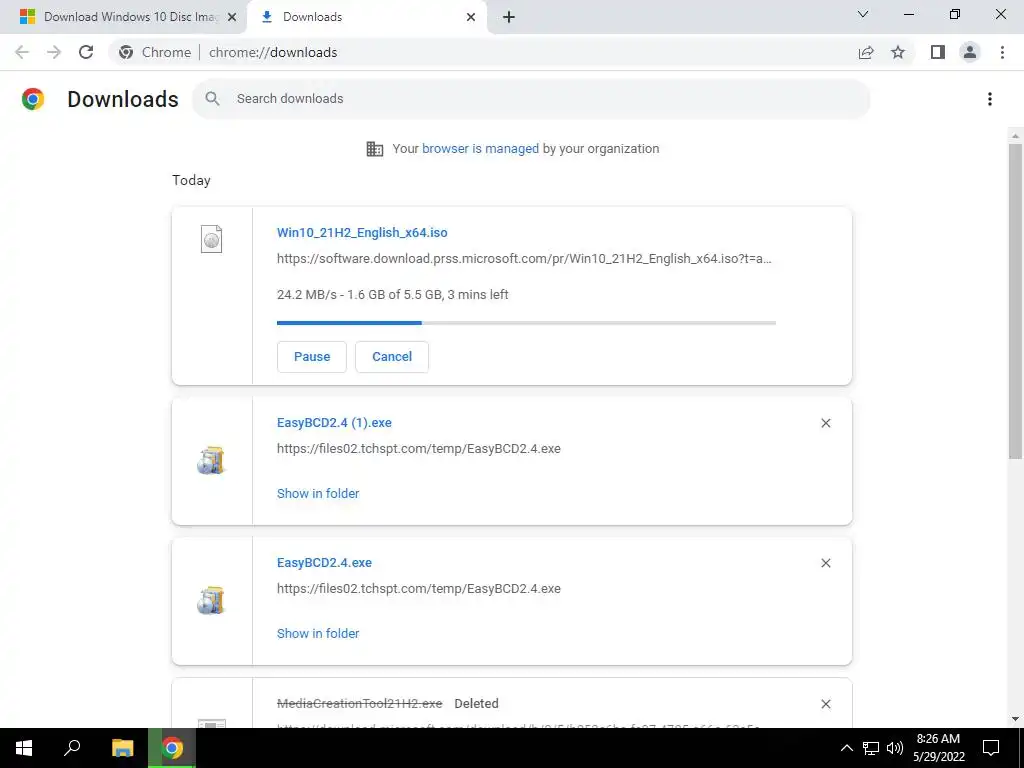Viewport: 1024px width, 768px height.
Task: Remove deleted MediaCreationTool21H2.exe entry
Action: point(825,704)
